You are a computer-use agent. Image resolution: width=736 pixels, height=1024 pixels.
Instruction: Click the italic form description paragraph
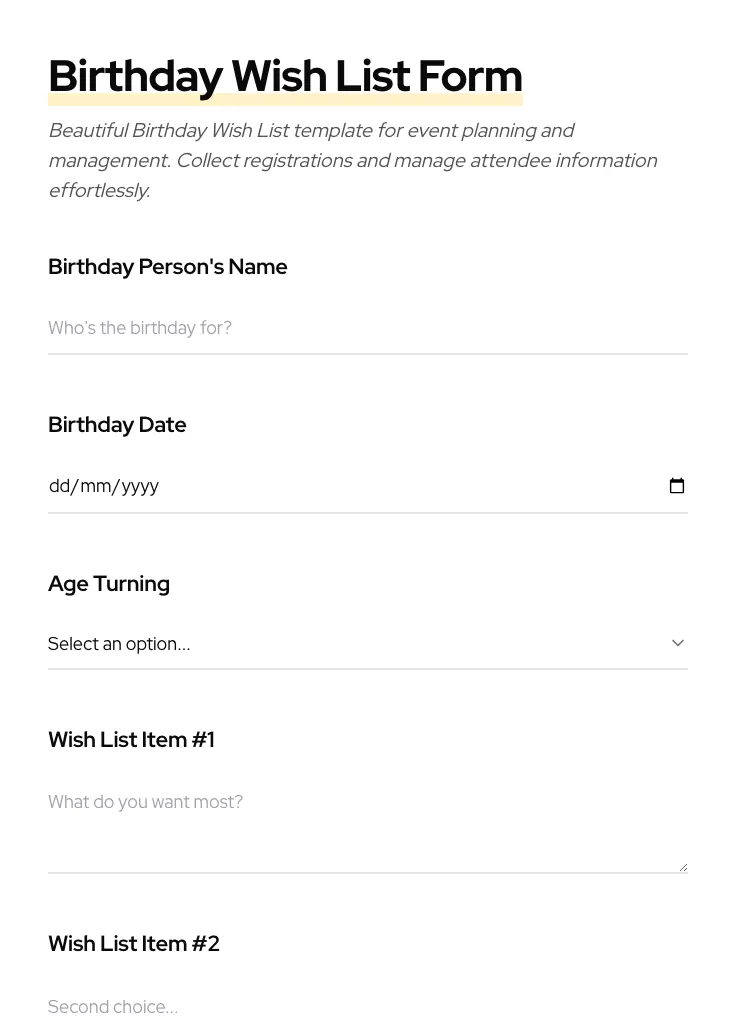(350, 160)
